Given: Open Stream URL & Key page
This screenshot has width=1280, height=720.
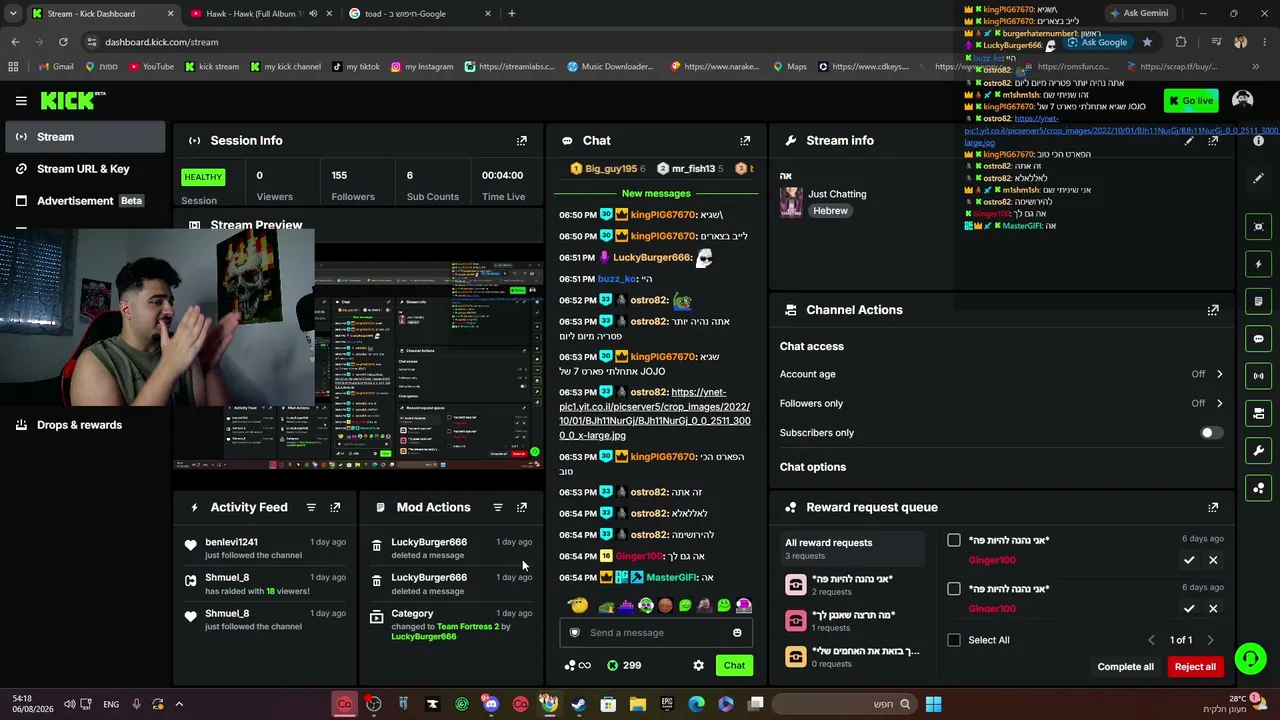Looking at the screenshot, I should coord(83,169).
